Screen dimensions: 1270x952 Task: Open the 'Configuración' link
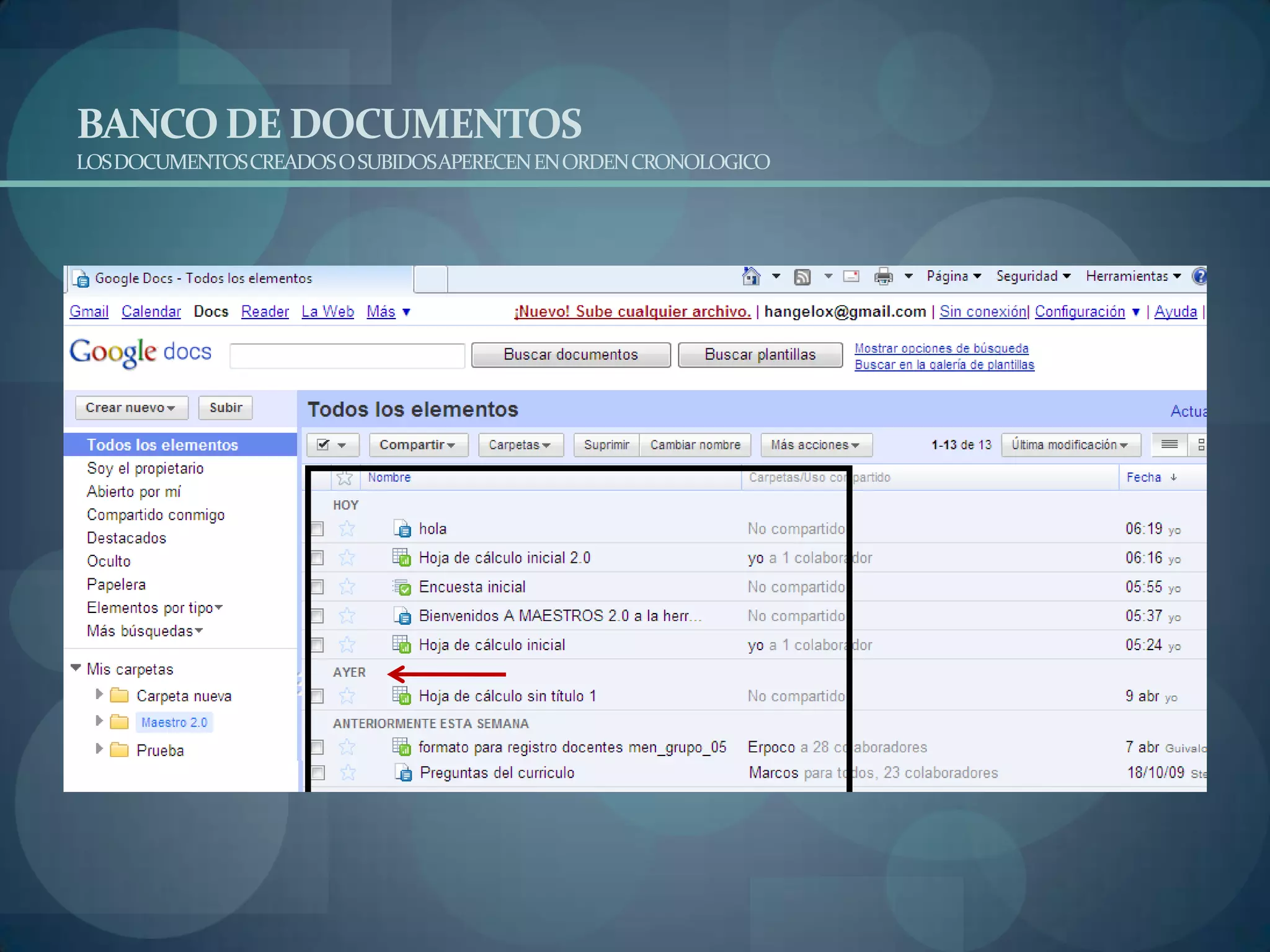[1080, 312]
